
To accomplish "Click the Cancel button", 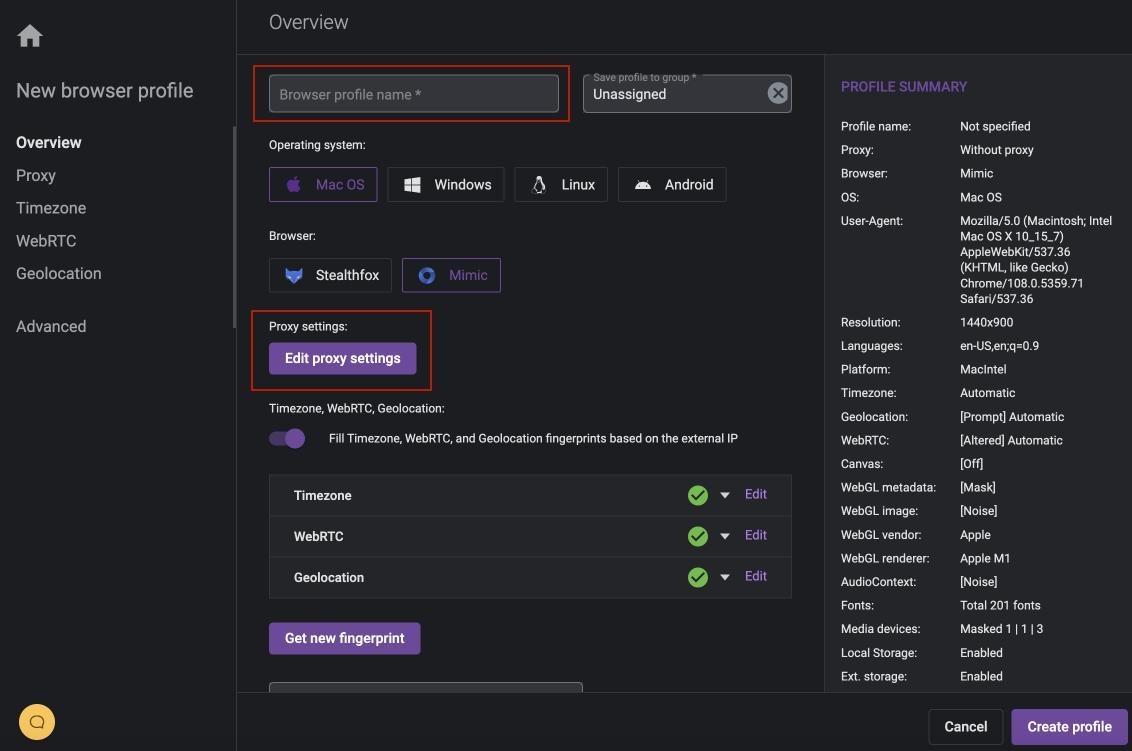I will (x=965, y=726).
